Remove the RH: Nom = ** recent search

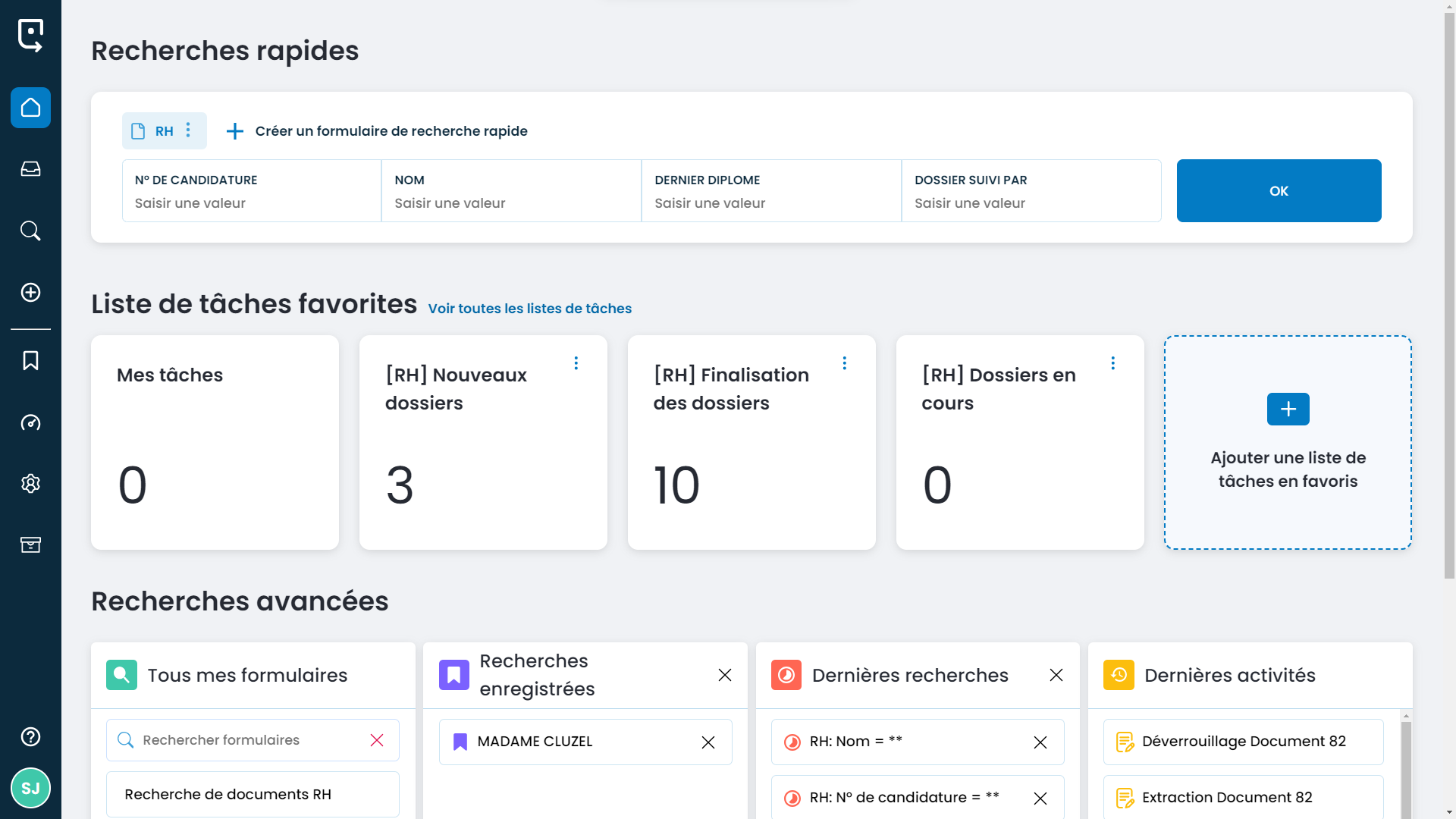1040,742
